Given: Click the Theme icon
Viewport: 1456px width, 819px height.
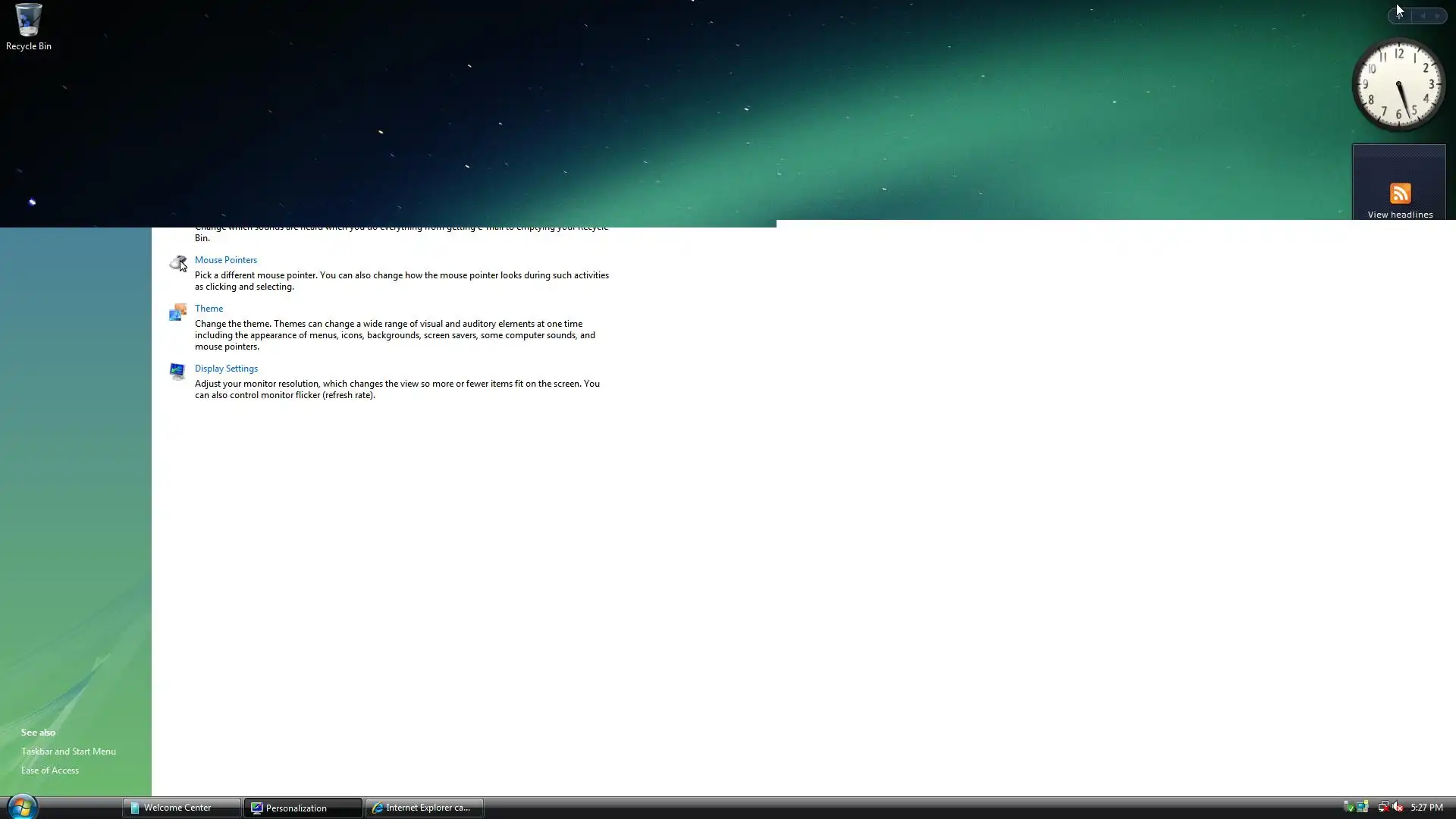Looking at the screenshot, I should (177, 312).
